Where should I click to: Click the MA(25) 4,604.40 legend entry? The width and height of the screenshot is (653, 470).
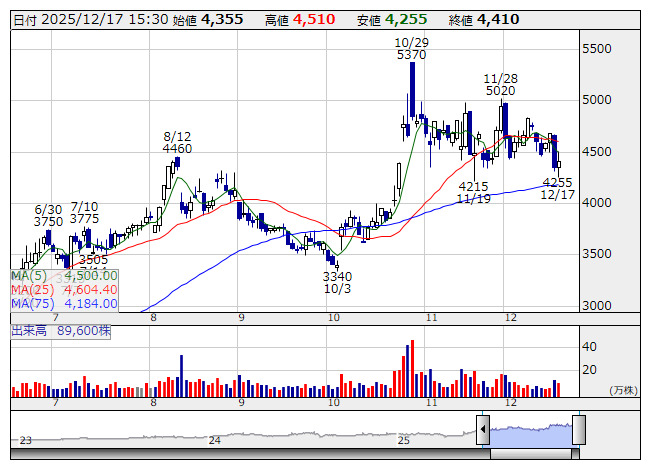[x=65, y=290]
